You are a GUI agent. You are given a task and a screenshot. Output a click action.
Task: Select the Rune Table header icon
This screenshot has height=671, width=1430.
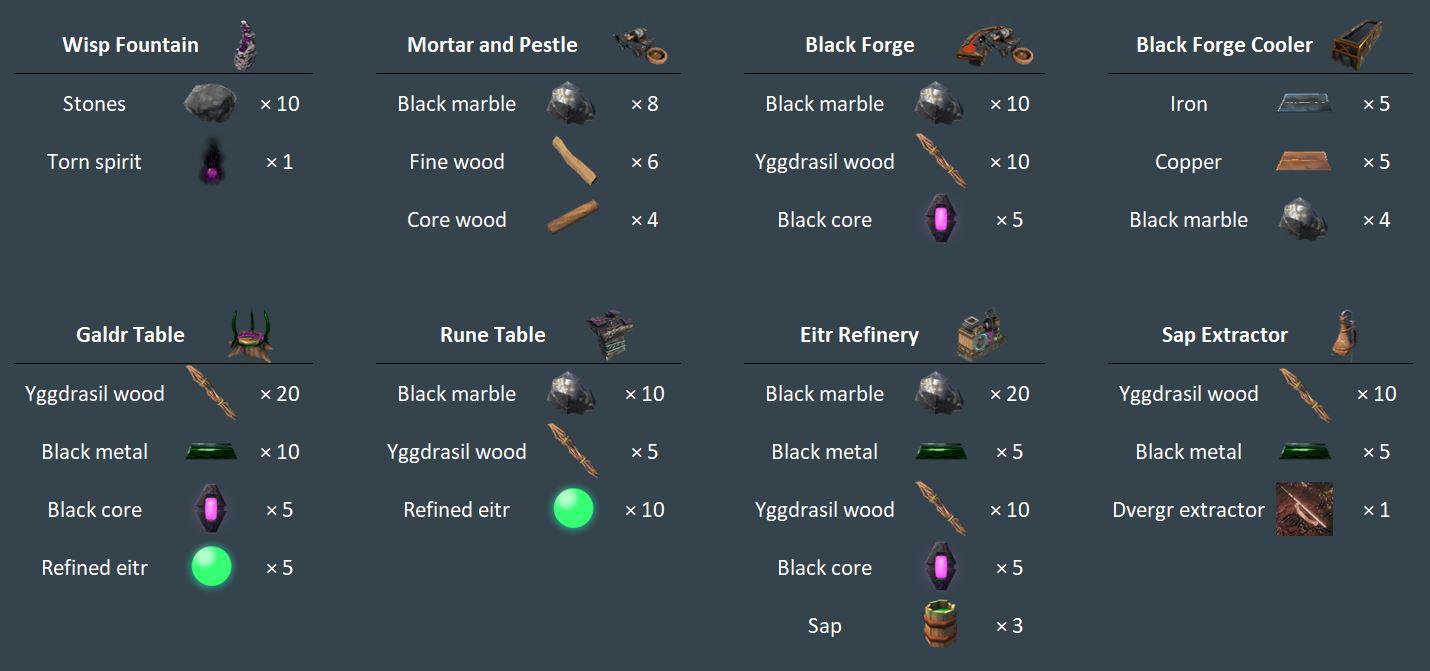(x=609, y=335)
